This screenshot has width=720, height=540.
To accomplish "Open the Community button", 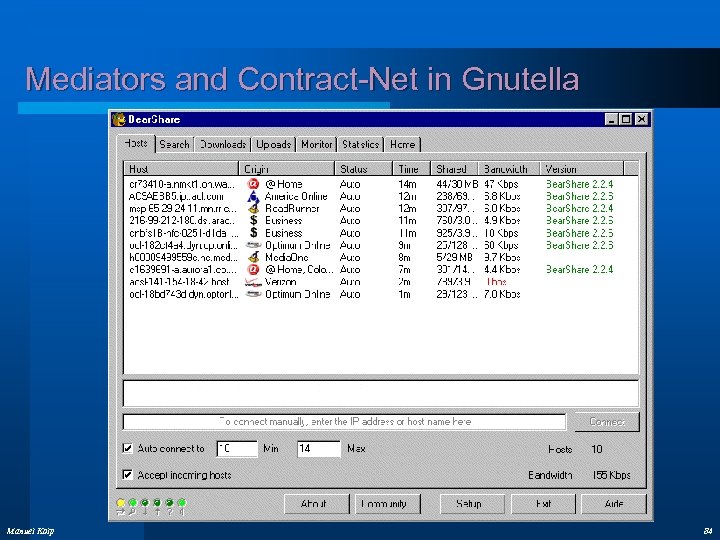I will (x=388, y=504).
